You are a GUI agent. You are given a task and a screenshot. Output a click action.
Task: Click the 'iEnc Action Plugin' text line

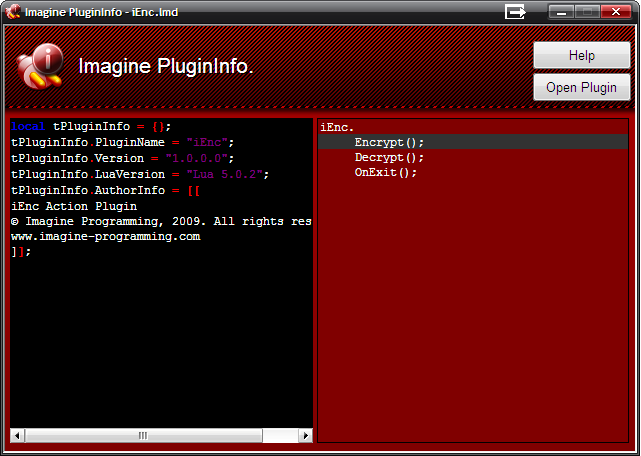pos(74,206)
